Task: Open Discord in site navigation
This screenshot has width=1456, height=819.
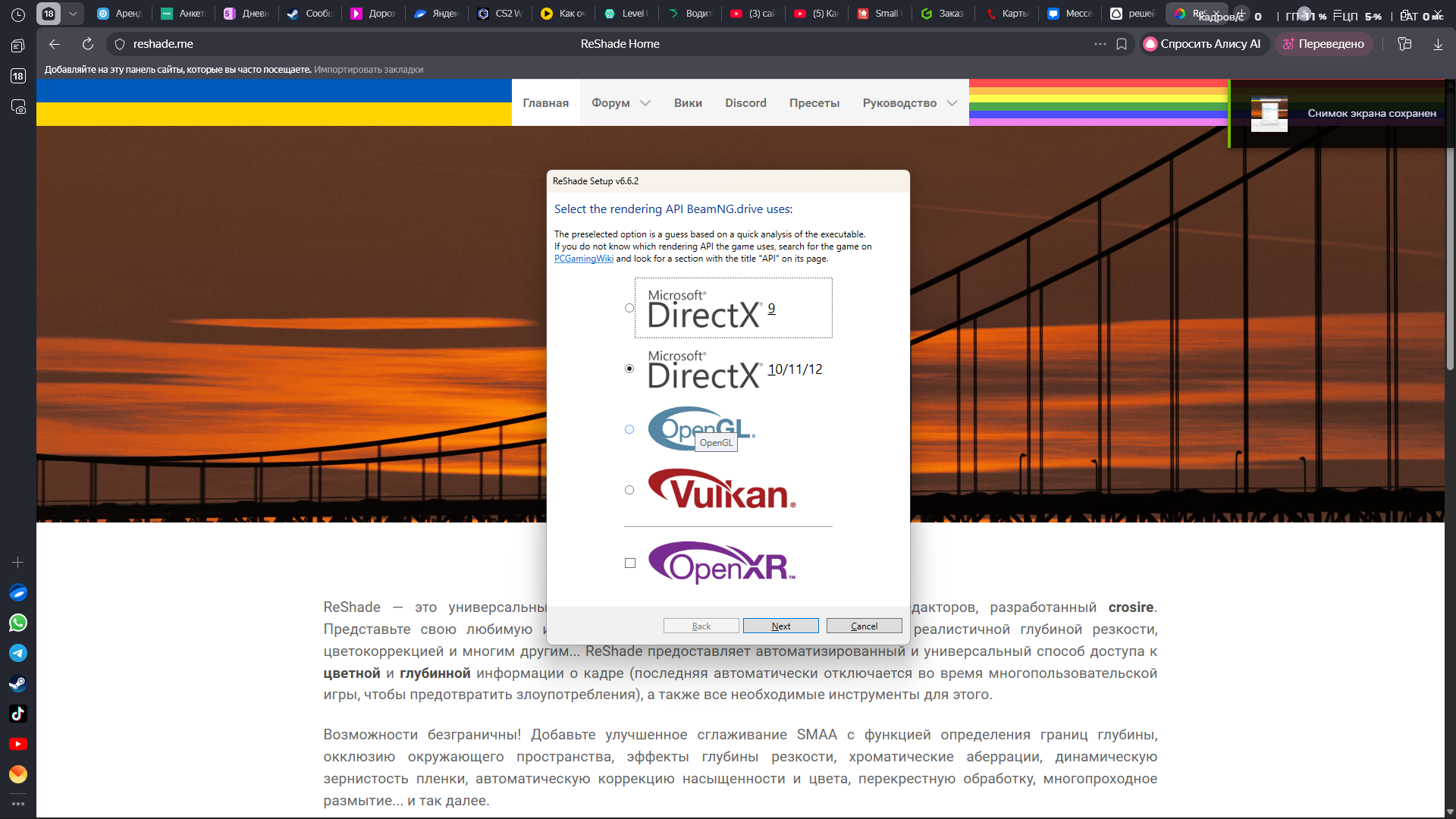Action: click(745, 102)
